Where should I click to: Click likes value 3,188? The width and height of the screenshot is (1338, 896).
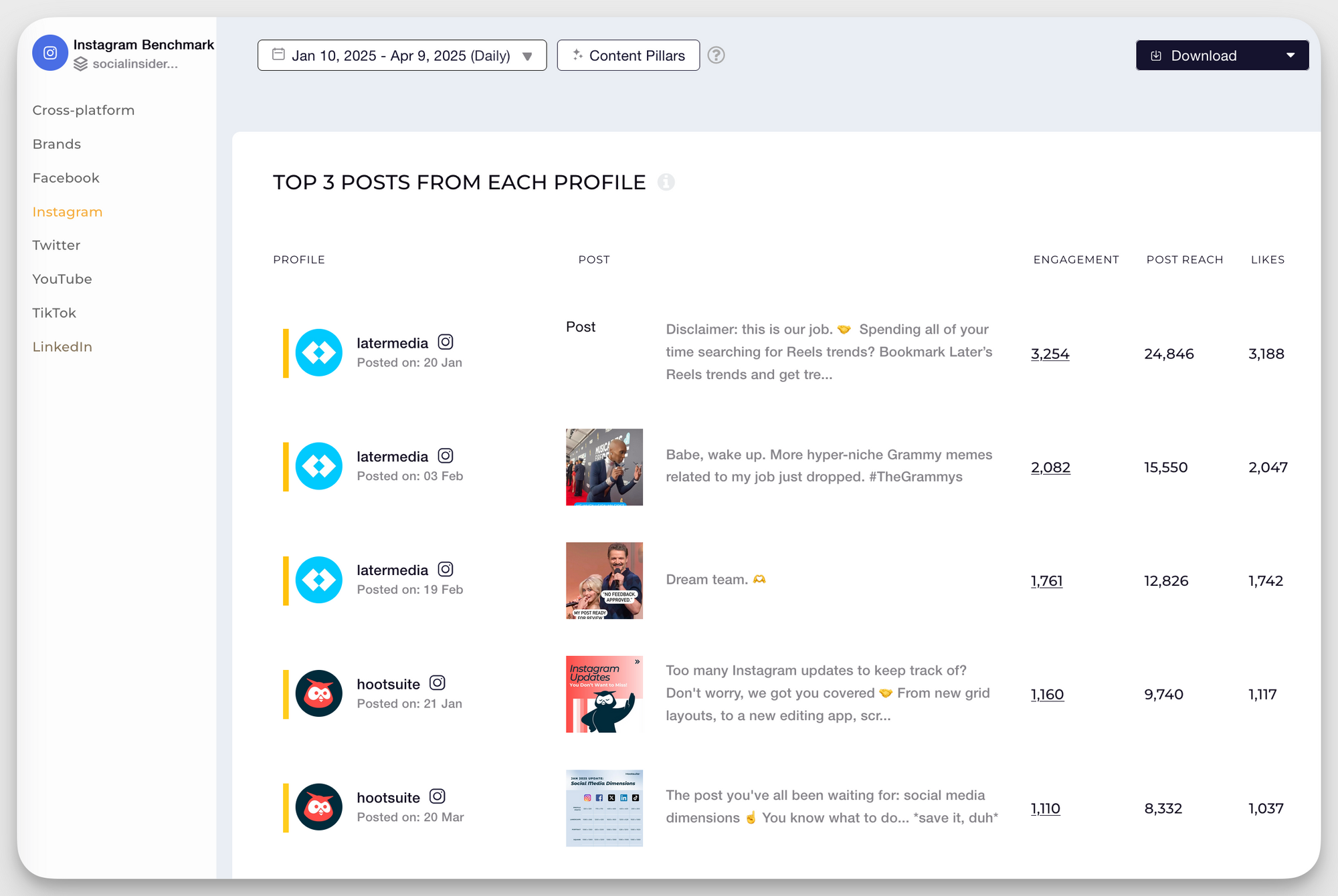(1266, 354)
